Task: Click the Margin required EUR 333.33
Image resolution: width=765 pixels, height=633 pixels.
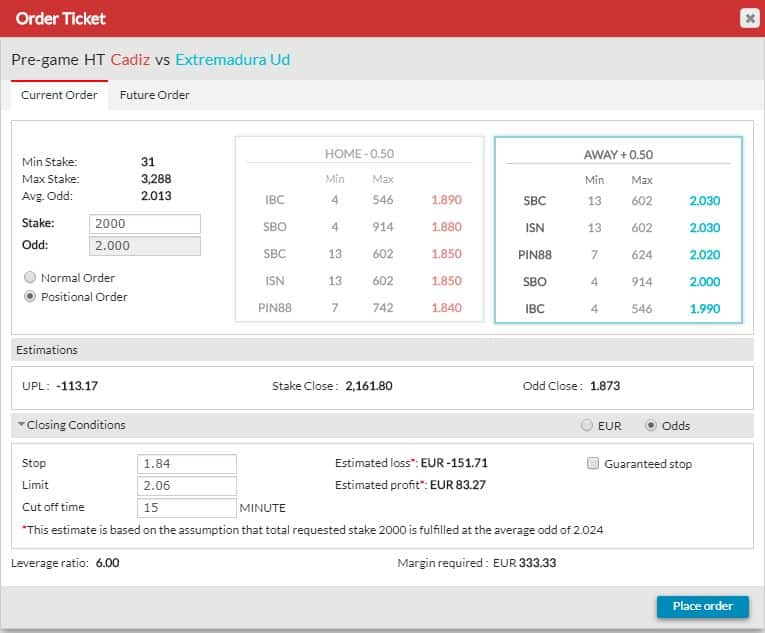Action: tap(524, 563)
